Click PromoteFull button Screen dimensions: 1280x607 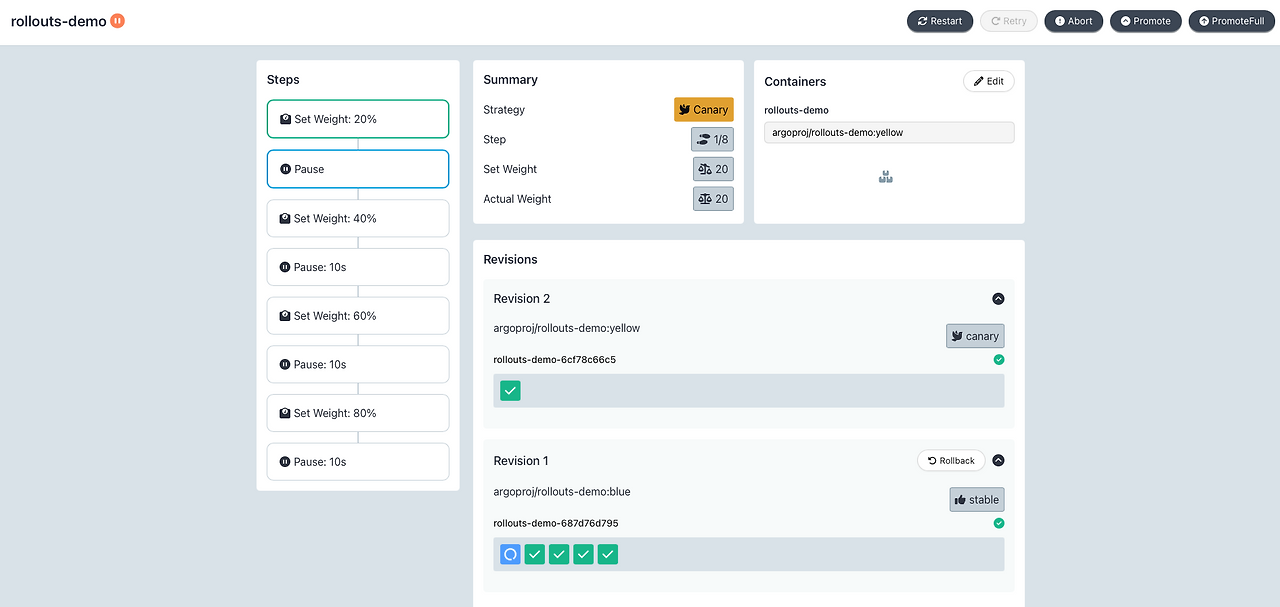[x=1232, y=21]
